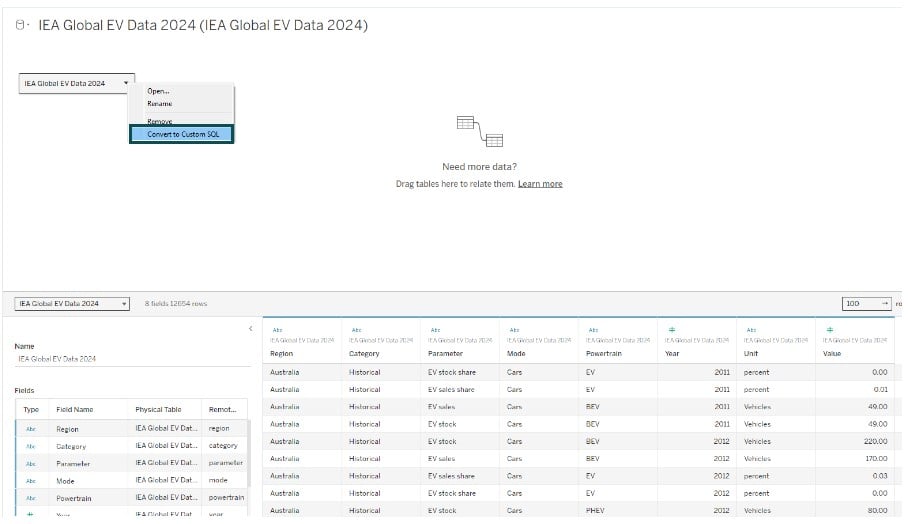The height and width of the screenshot is (524, 908).
Task: Click the Abc type icon above Category column
Action: [357, 330]
